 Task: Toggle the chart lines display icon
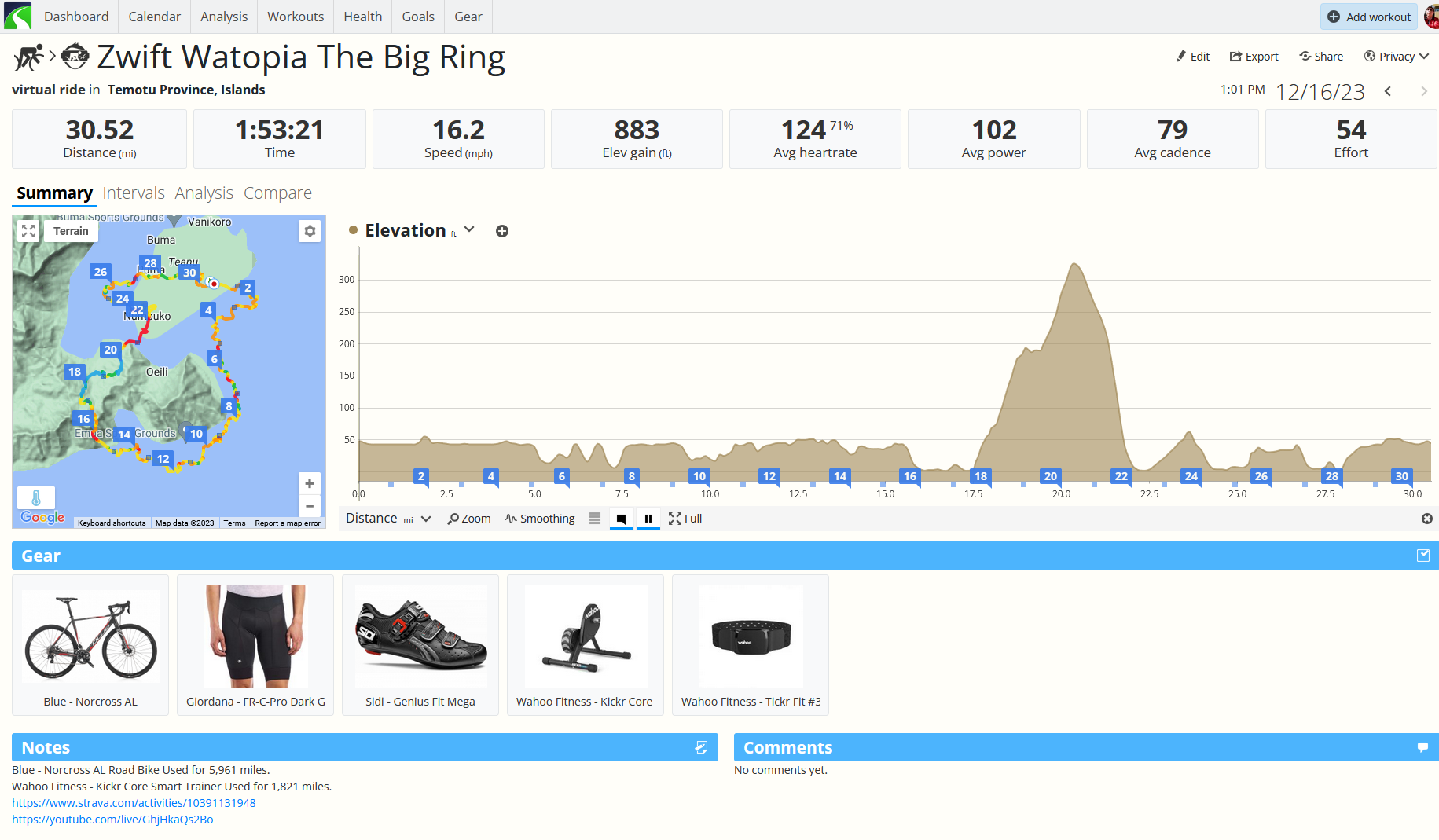pos(595,519)
